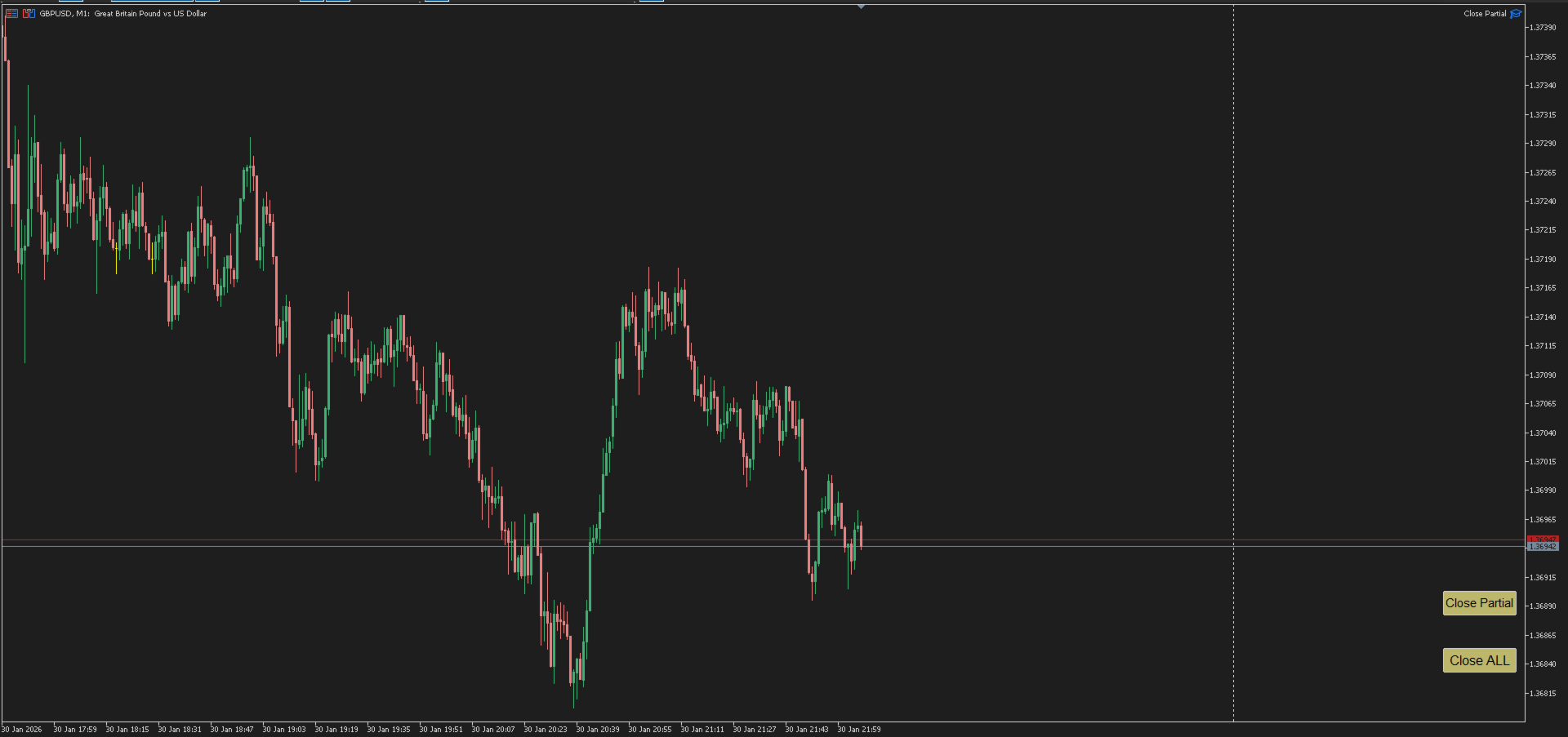Click price scale value 1.37140
Screen dimensions: 1568x737
pos(1543,317)
